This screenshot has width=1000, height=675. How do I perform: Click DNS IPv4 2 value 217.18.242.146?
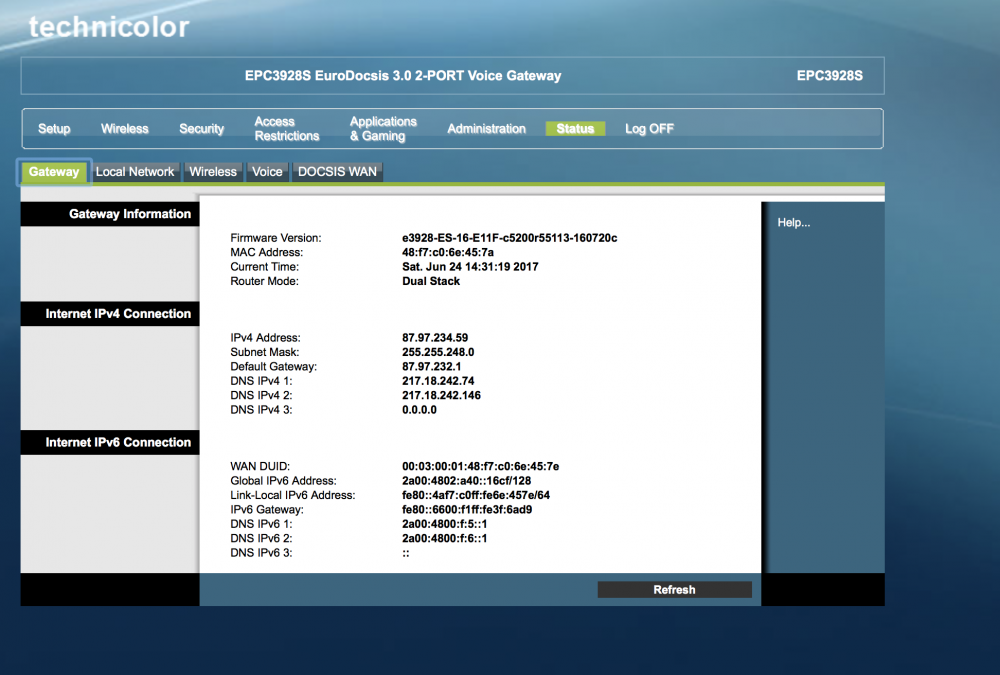pyautogui.click(x=441, y=395)
